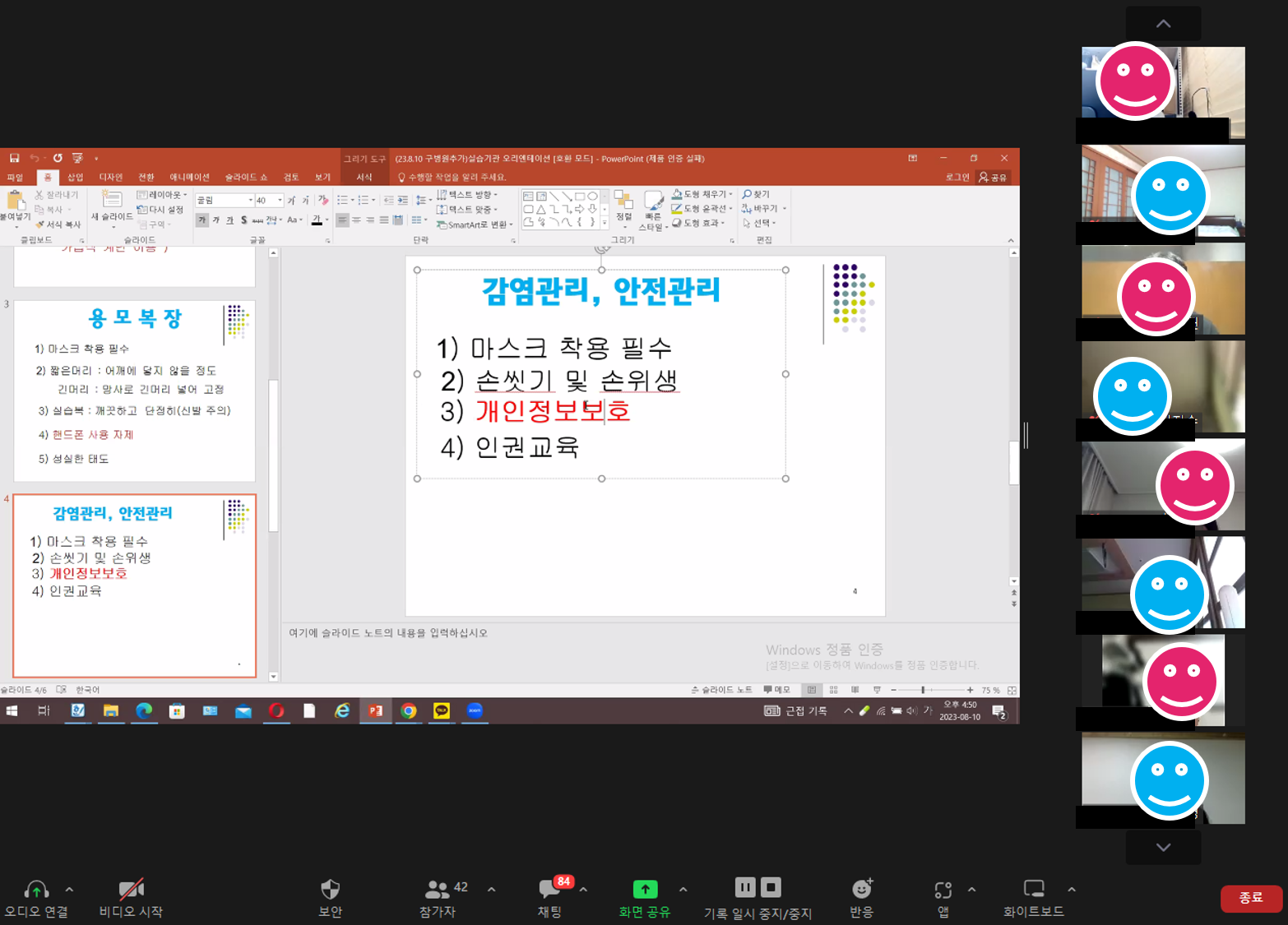Switch to Insert (삽입) ribbon tab

76,178
